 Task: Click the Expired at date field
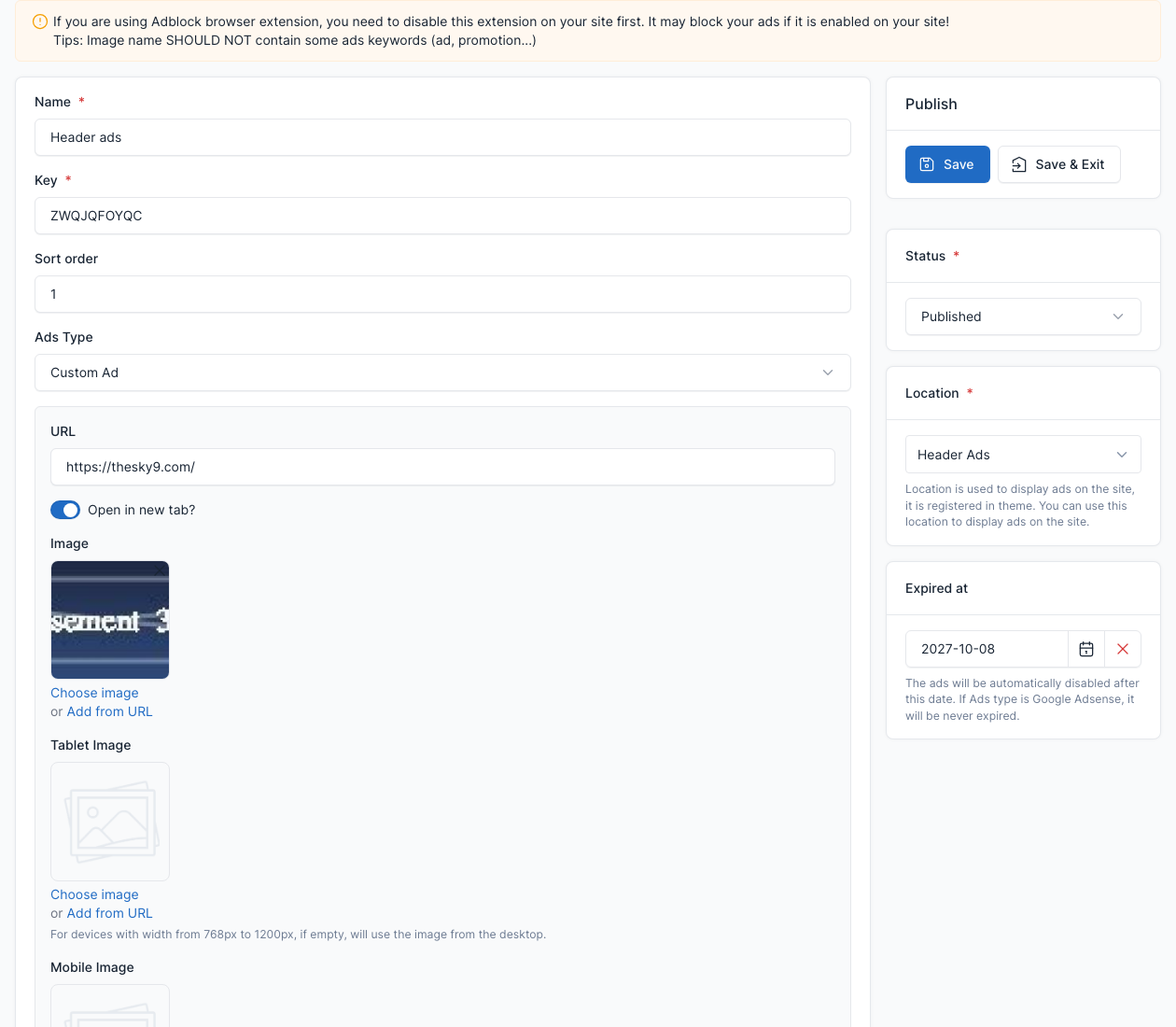pos(987,649)
